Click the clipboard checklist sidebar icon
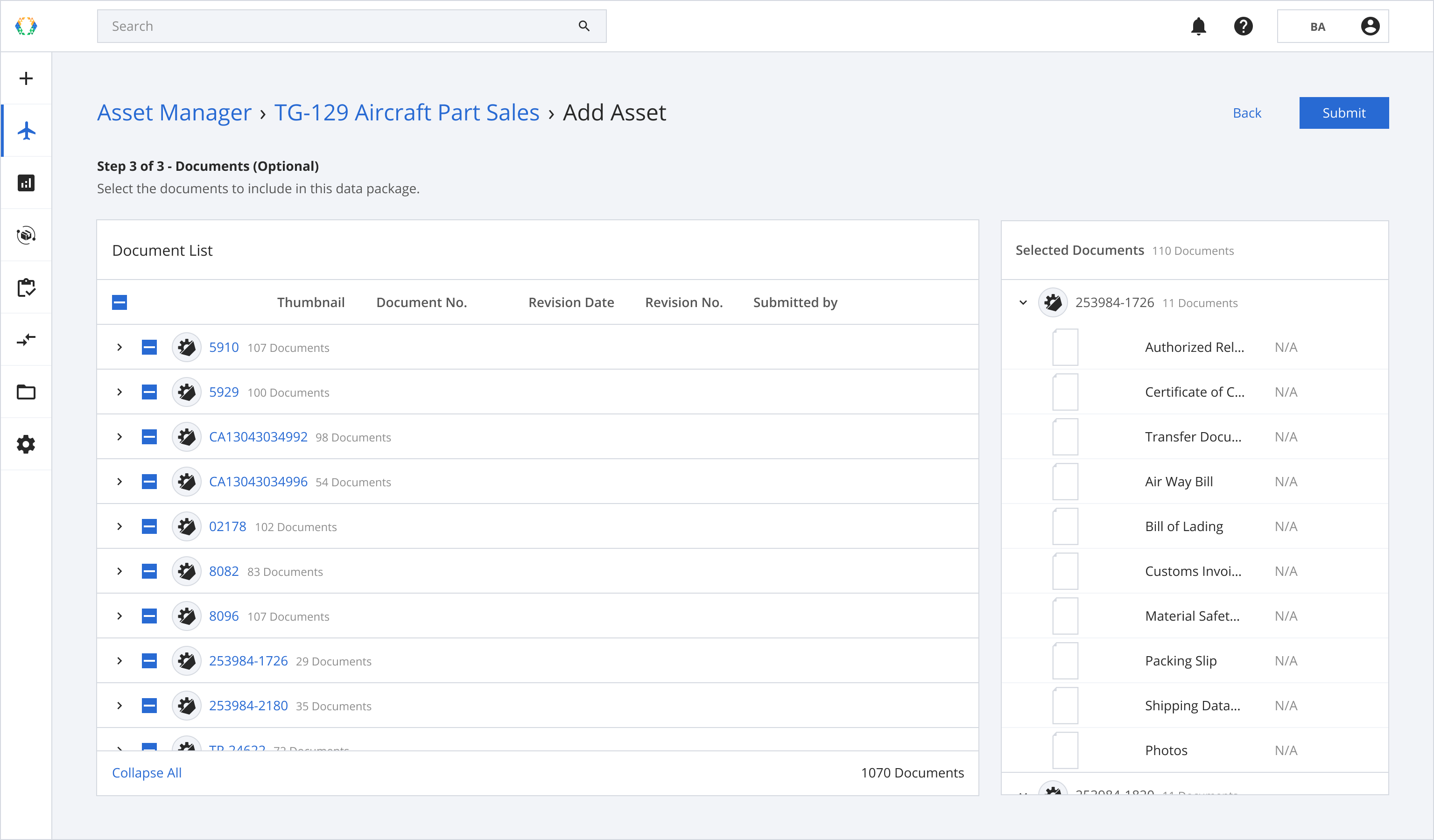Screen dimensions: 1434x840 pos(26,288)
